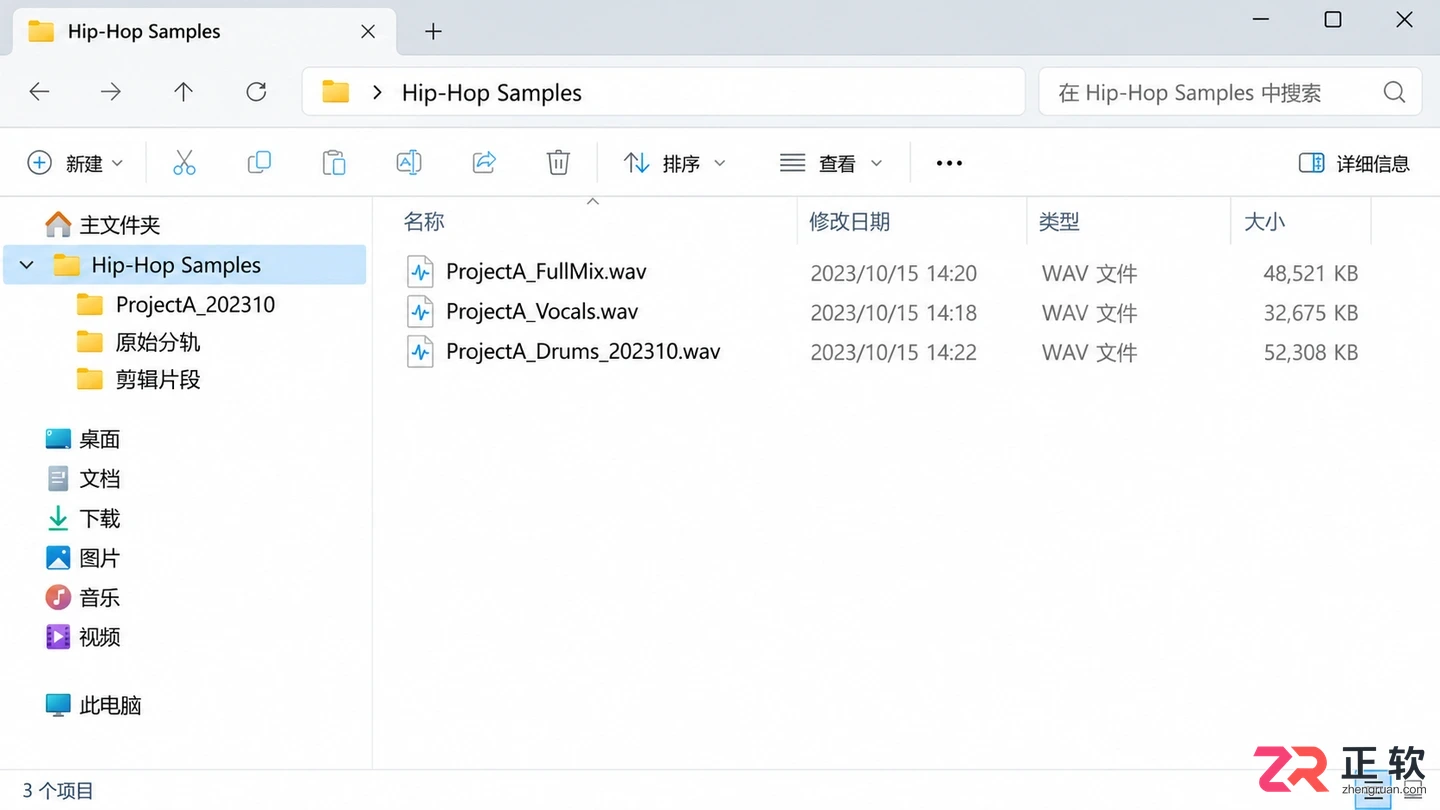Open 主文件夹 in the sidebar
This screenshot has width=1440, height=810.
click(x=102, y=224)
